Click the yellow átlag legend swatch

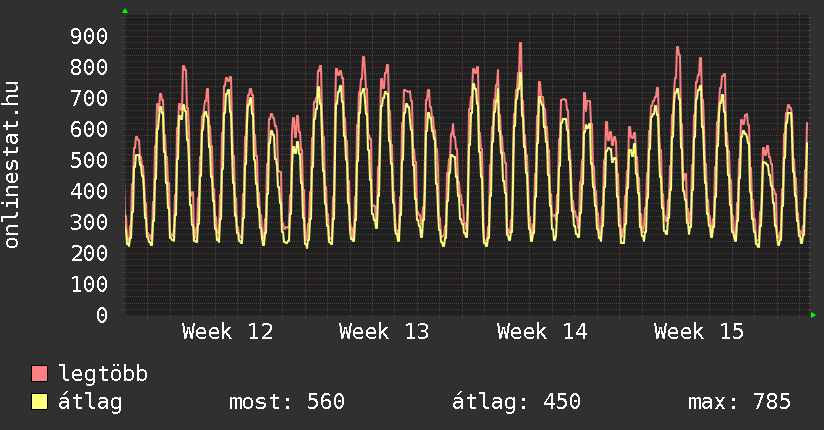point(40,402)
